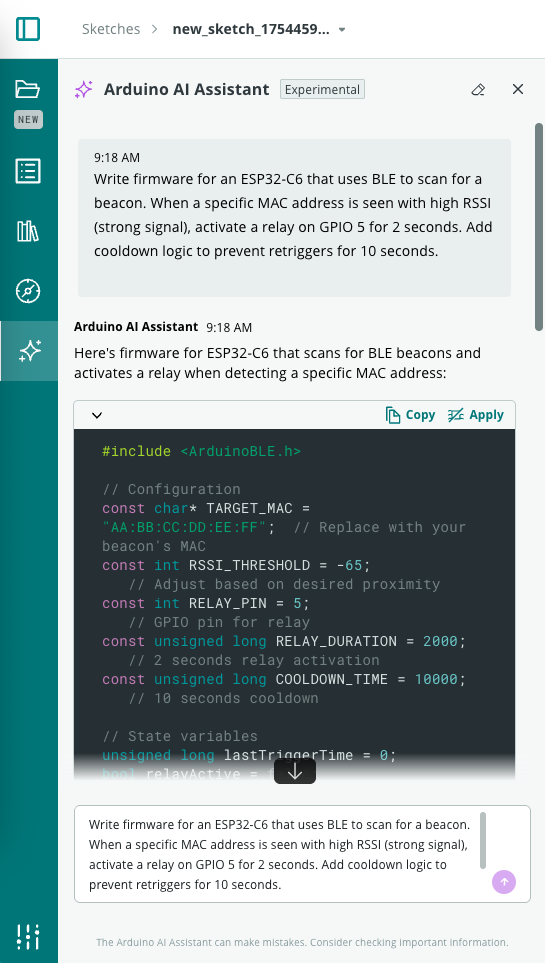Click the prompt input scrollbar
The width and height of the screenshot is (545, 963).
pos(483,840)
